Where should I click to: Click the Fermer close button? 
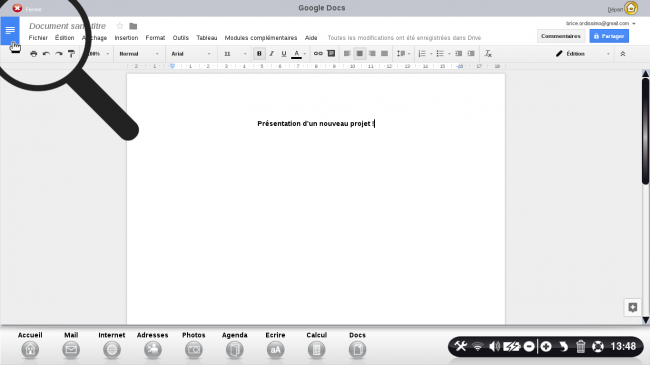17,8
